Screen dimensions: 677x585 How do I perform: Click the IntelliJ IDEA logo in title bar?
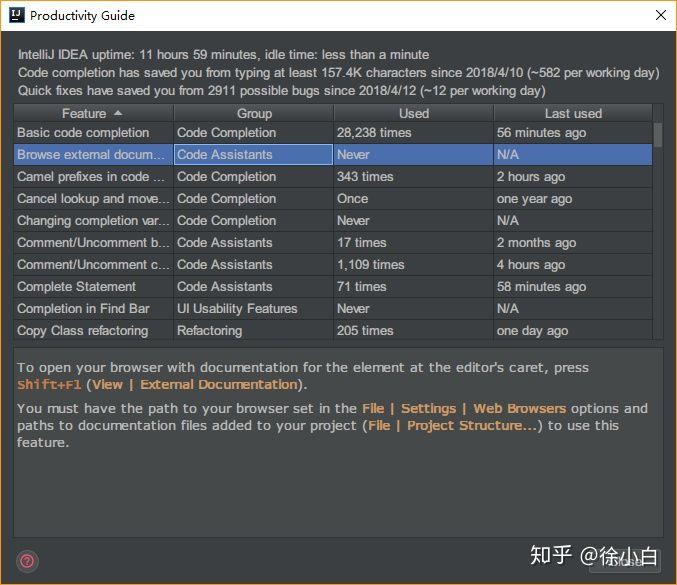pos(16,15)
